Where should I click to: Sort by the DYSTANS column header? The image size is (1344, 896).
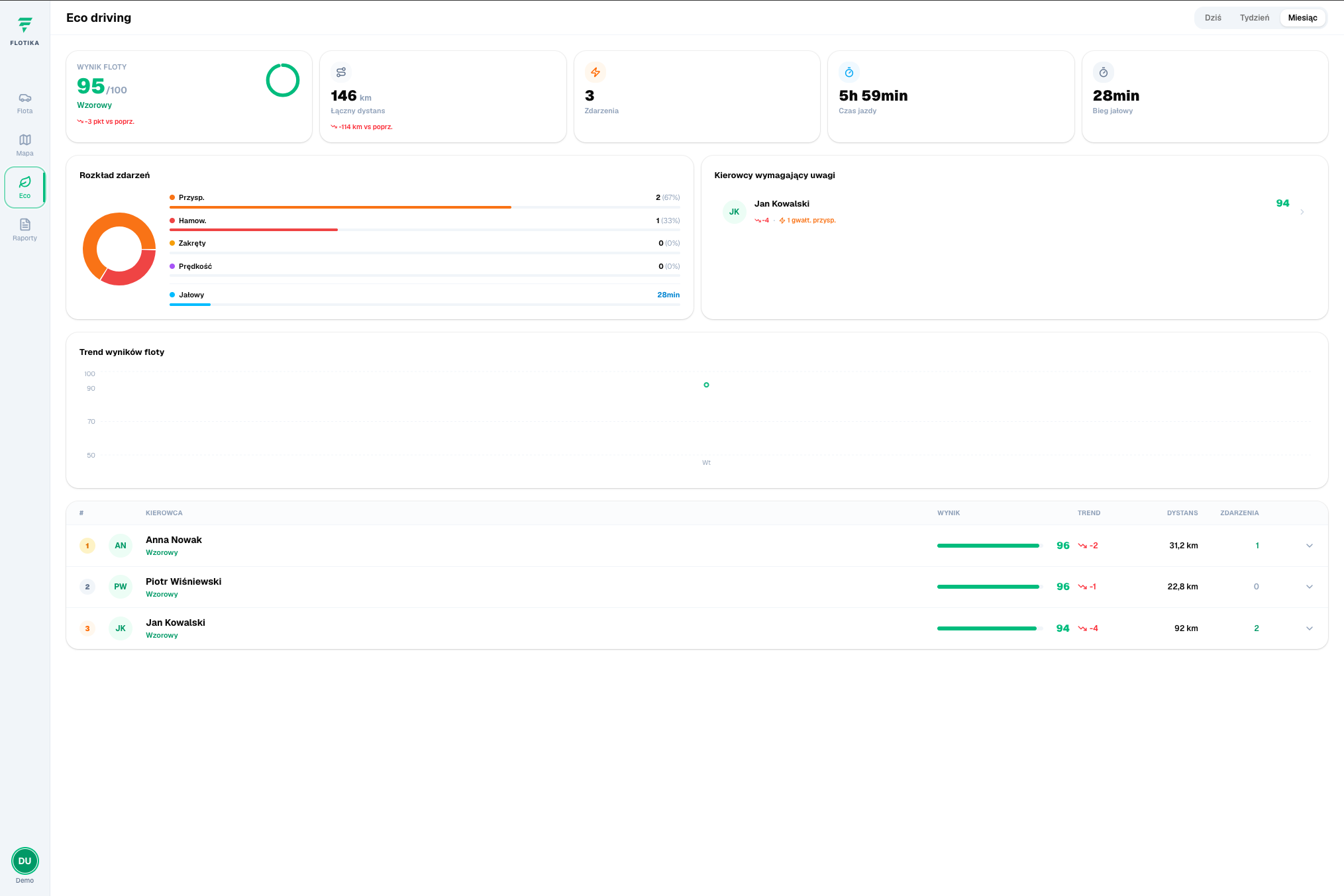(1182, 513)
